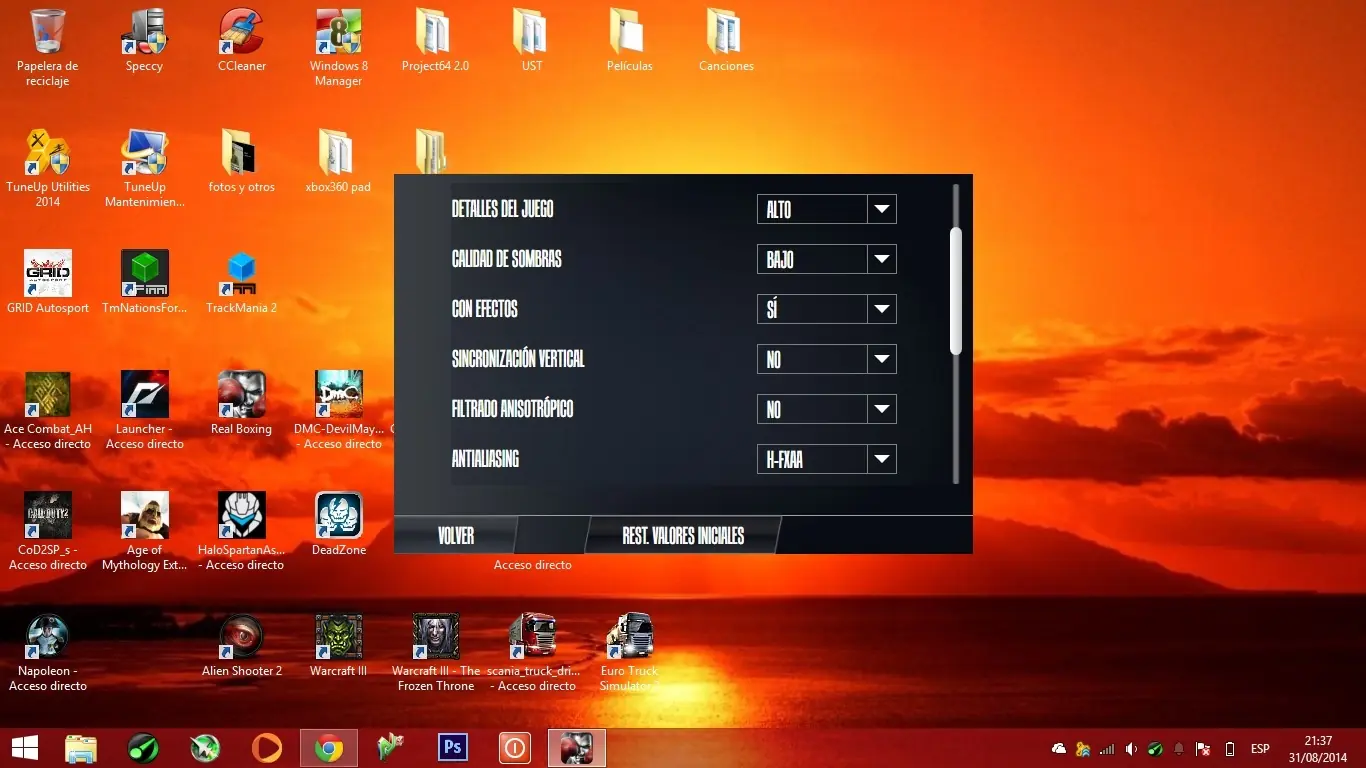The image size is (1366, 768).
Task: Launch TmNationsForever shortcut
Action: coord(145,282)
